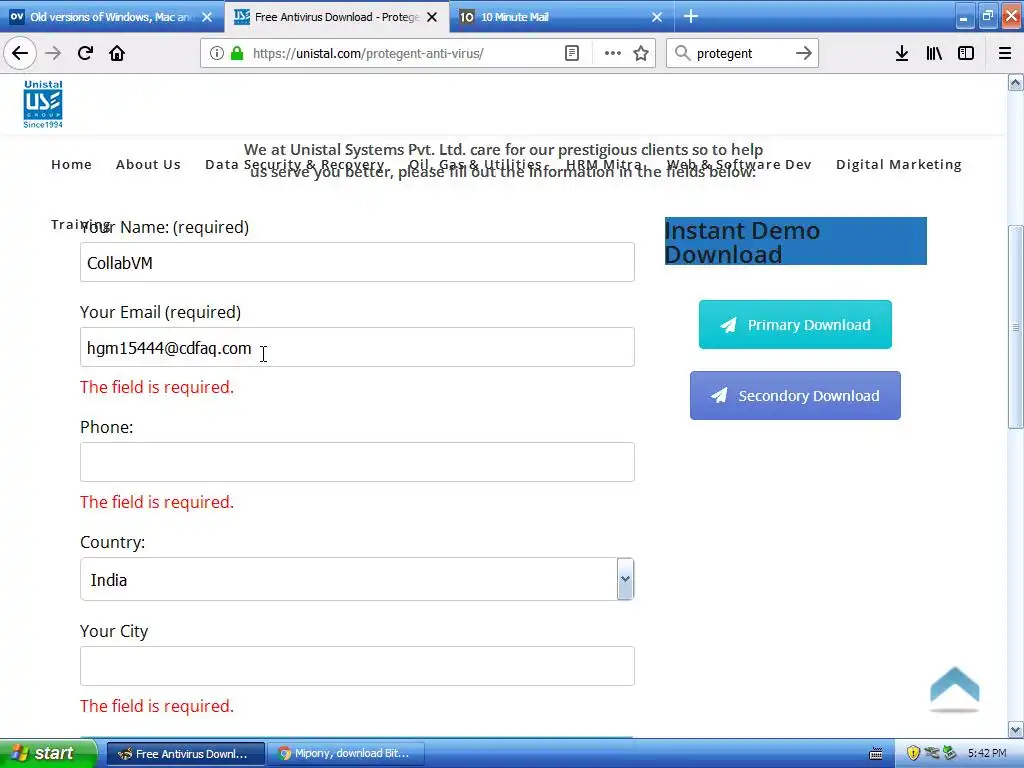Click the network connection tray icon
This screenshot has height=768, width=1024.
pyautogui.click(x=932, y=753)
